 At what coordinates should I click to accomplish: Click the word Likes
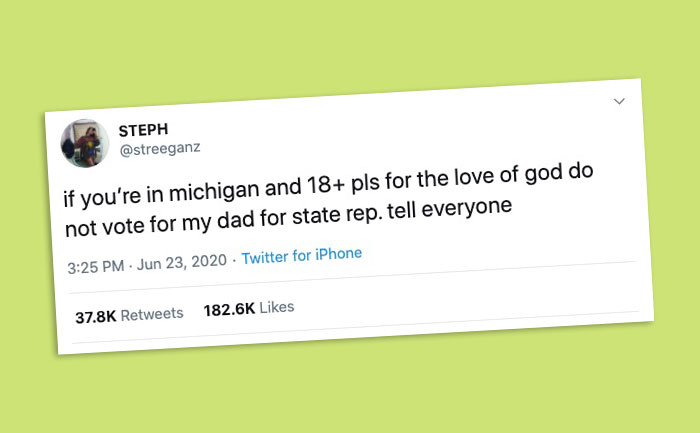pyautogui.click(x=277, y=307)
